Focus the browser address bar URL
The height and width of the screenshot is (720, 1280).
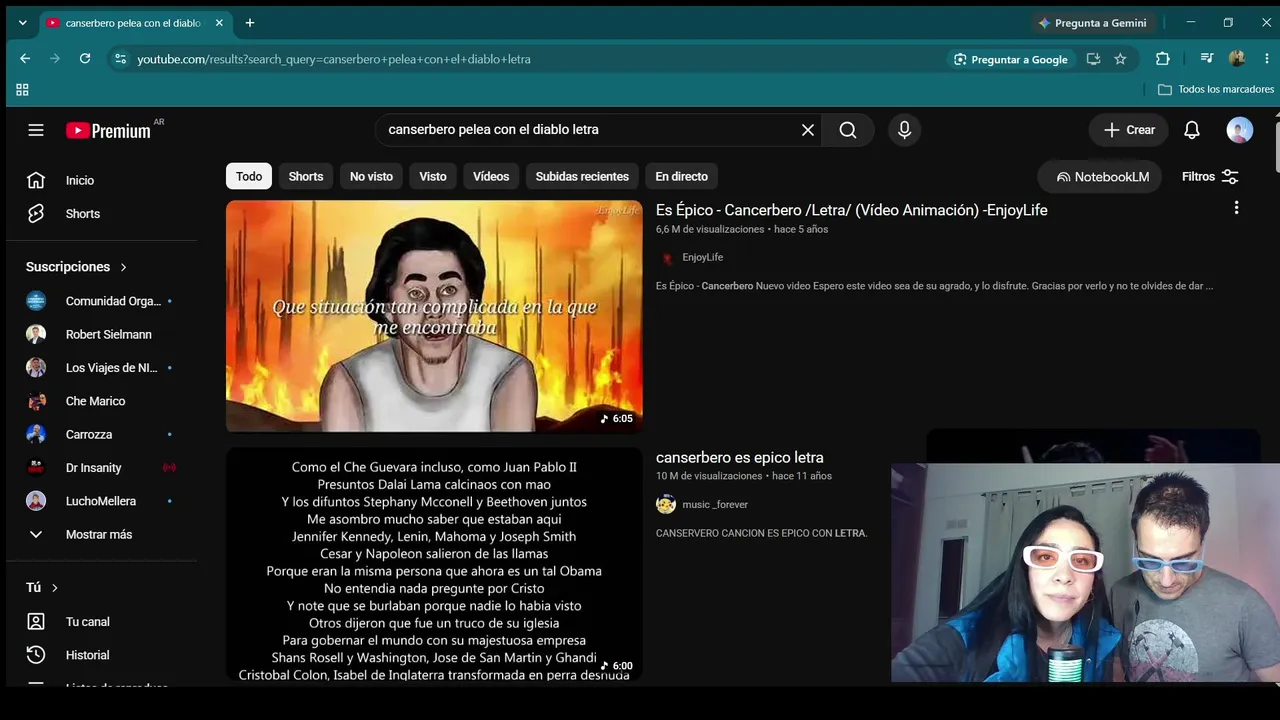pos(334,59)
